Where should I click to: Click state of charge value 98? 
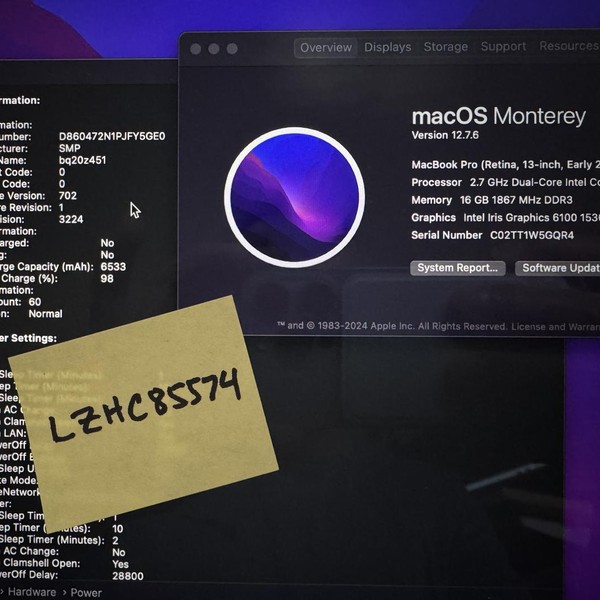coord(107,279)
